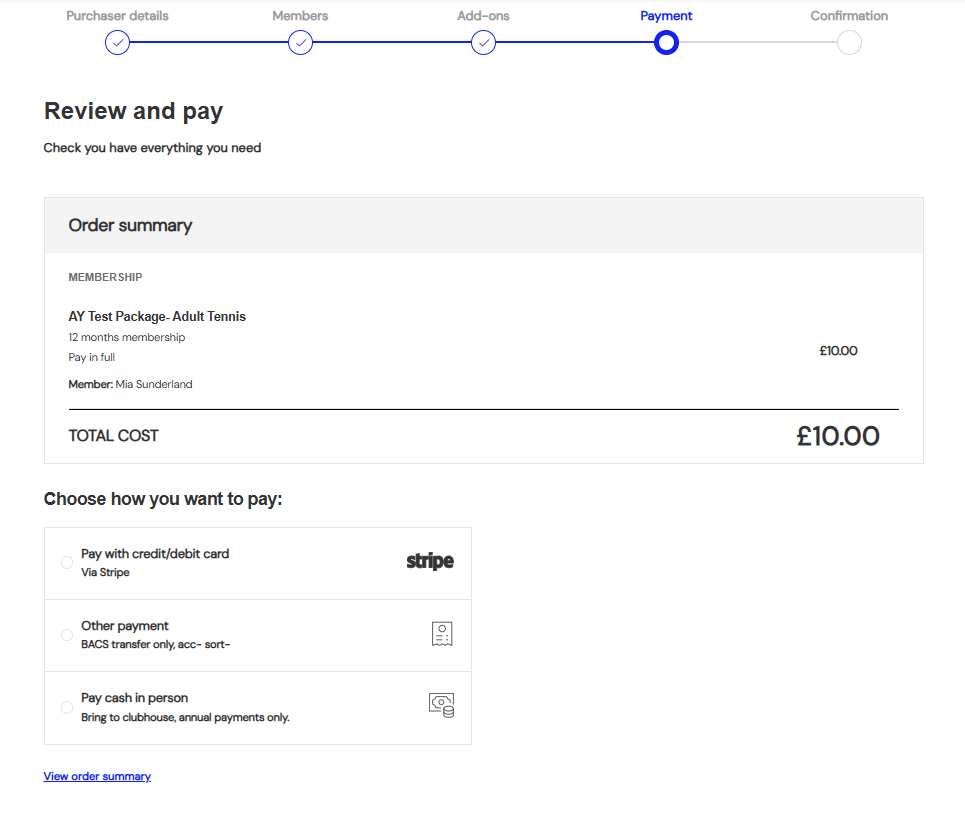Click the active Payment step circle
965x814 pixels.
[666, 42]
